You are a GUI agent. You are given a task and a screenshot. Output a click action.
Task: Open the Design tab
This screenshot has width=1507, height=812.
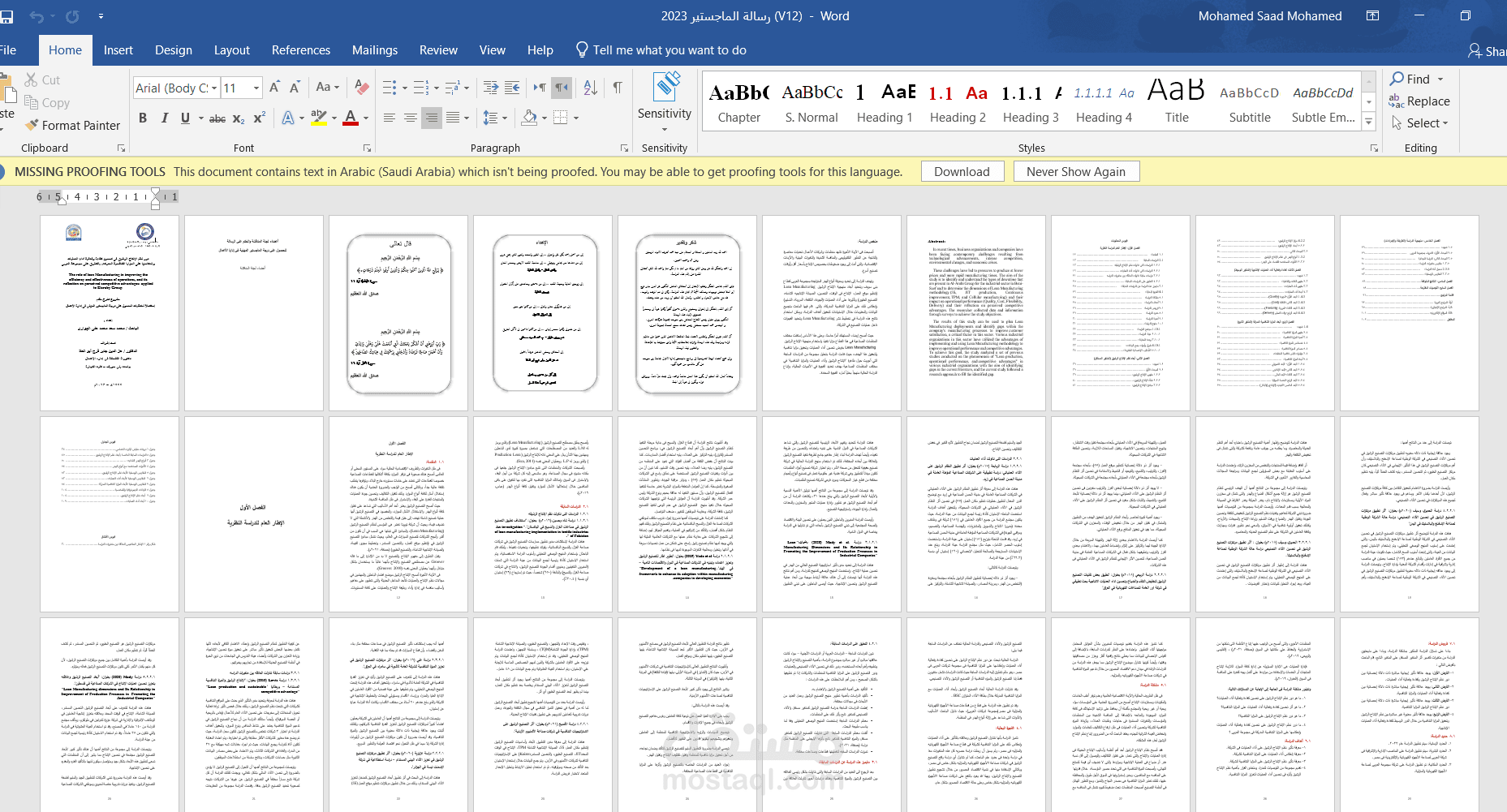(174, 50)
